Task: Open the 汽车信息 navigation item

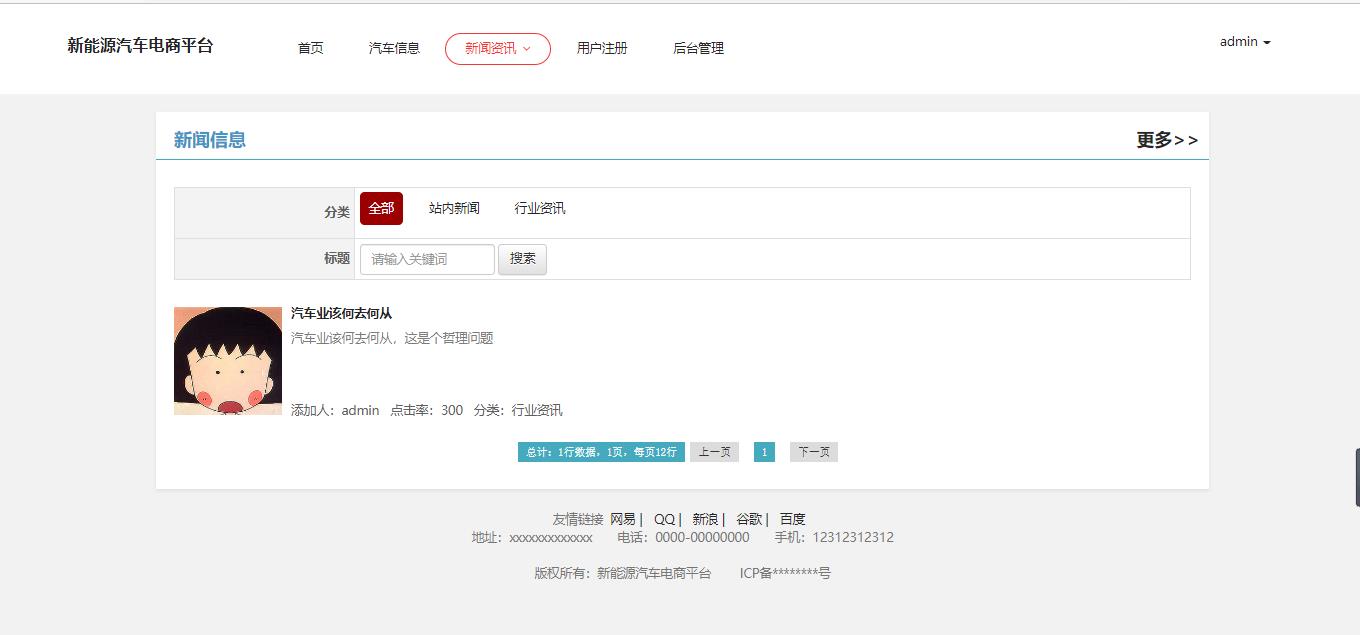Action: pos(394,48)
